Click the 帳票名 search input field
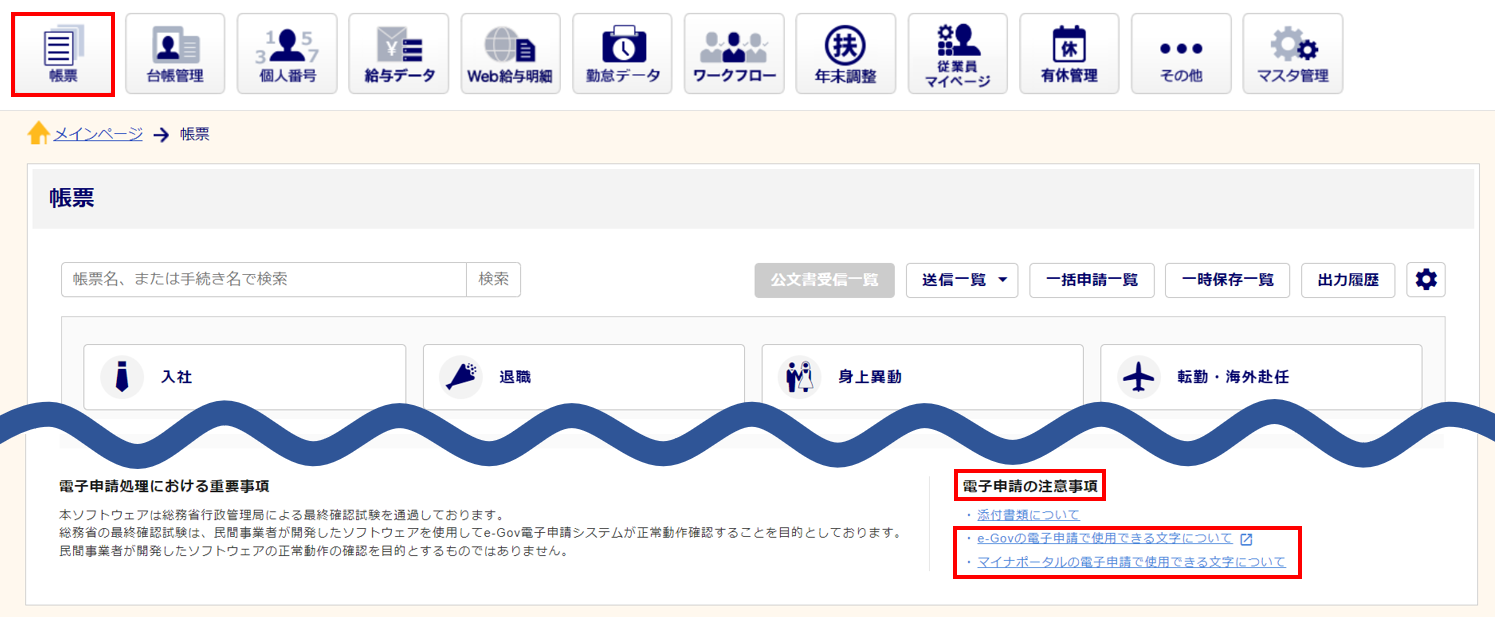Screen dimensions: 1495x617 coord(264,280)
